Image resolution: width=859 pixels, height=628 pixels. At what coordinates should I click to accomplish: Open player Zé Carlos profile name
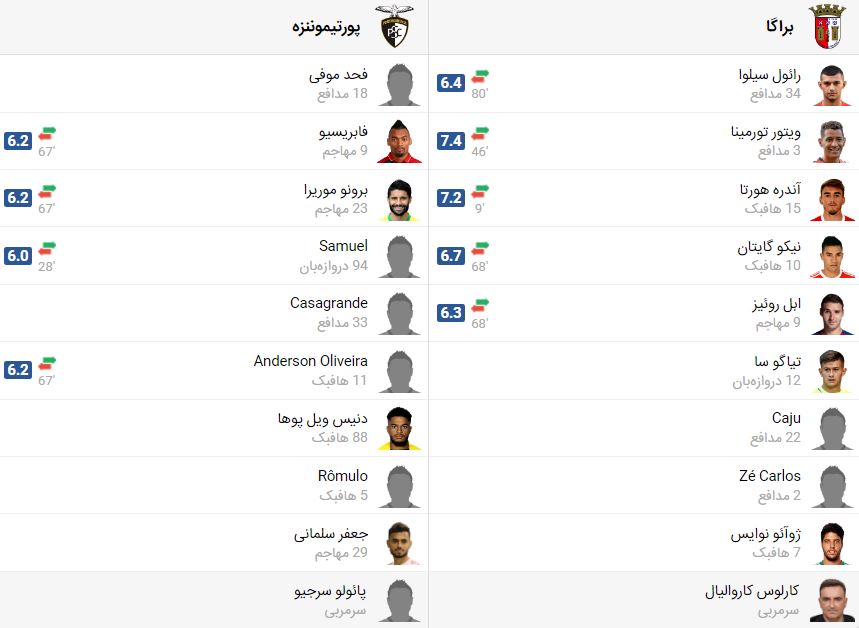770,476
